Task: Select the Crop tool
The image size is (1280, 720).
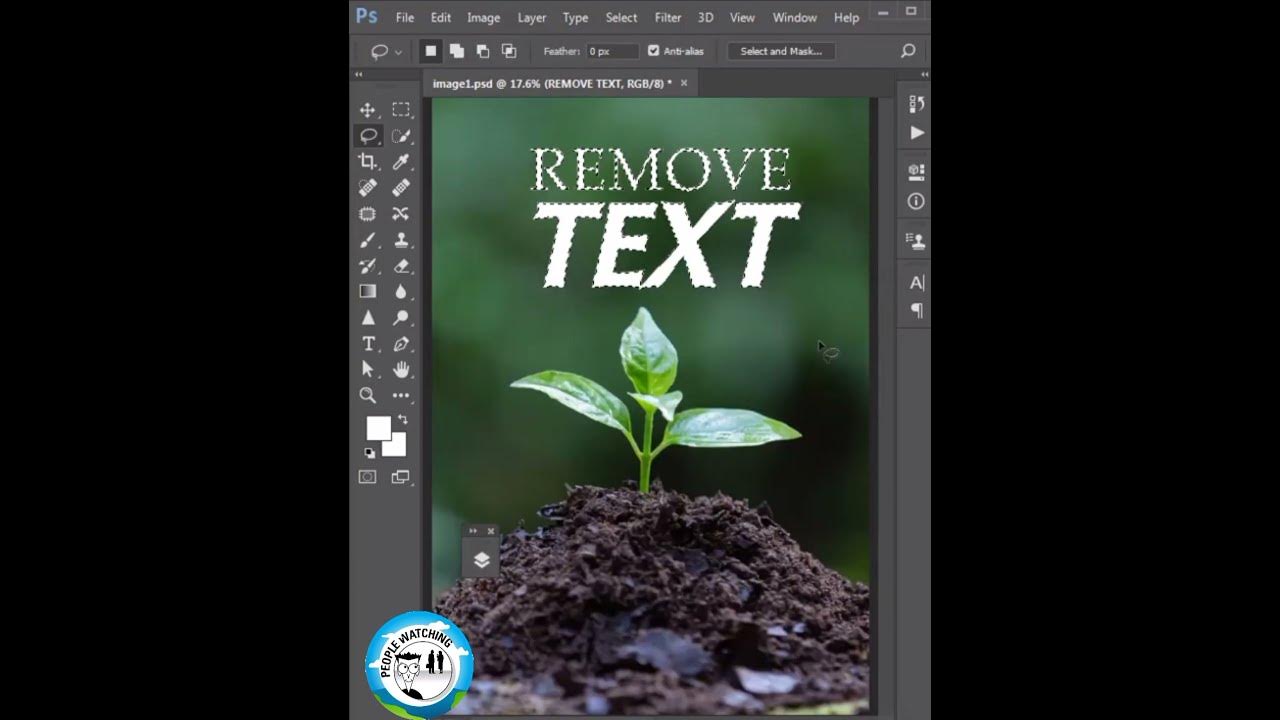Action: (x=367, y=161)
